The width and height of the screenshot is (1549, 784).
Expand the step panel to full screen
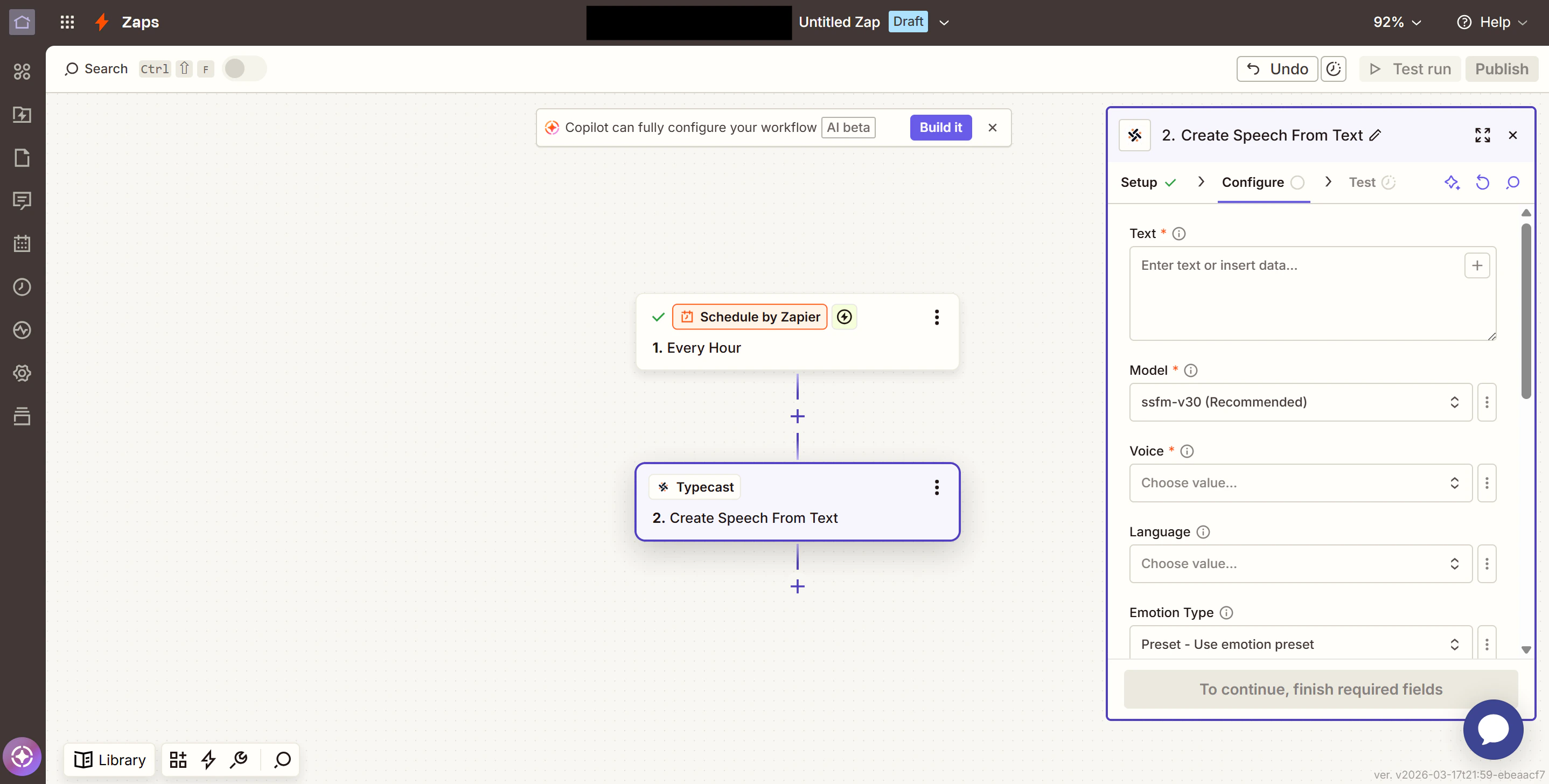coord(1482,135)
